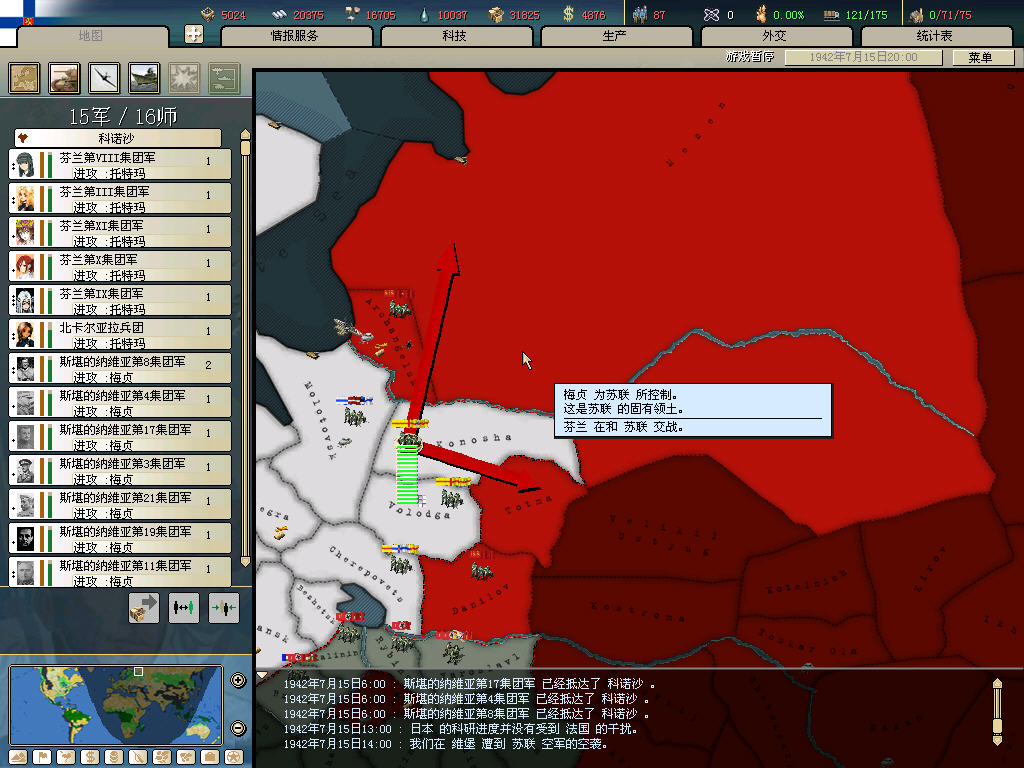Select the dollar sign economic map mode
The width and height of the screenshot is (1024, 768).
pos(90,758)
